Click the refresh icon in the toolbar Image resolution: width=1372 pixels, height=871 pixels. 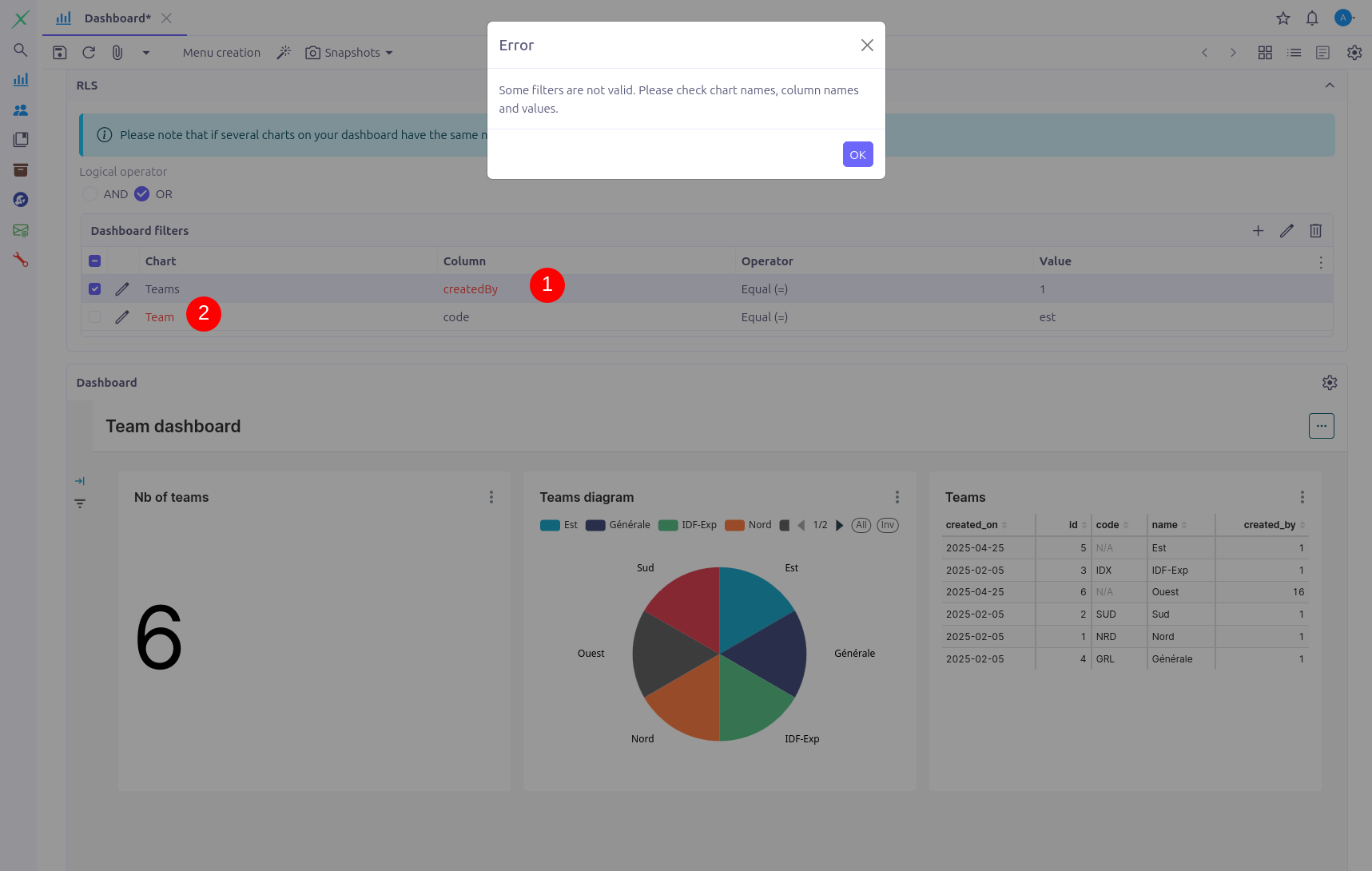pyautogui.click(x=89, y=53)
